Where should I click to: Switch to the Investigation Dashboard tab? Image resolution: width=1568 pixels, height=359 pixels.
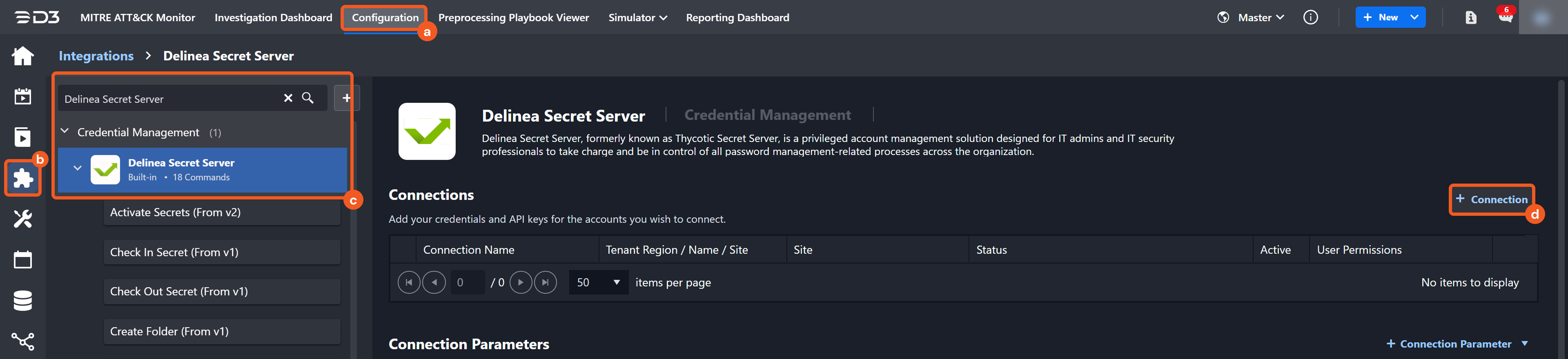click(273, 18)
